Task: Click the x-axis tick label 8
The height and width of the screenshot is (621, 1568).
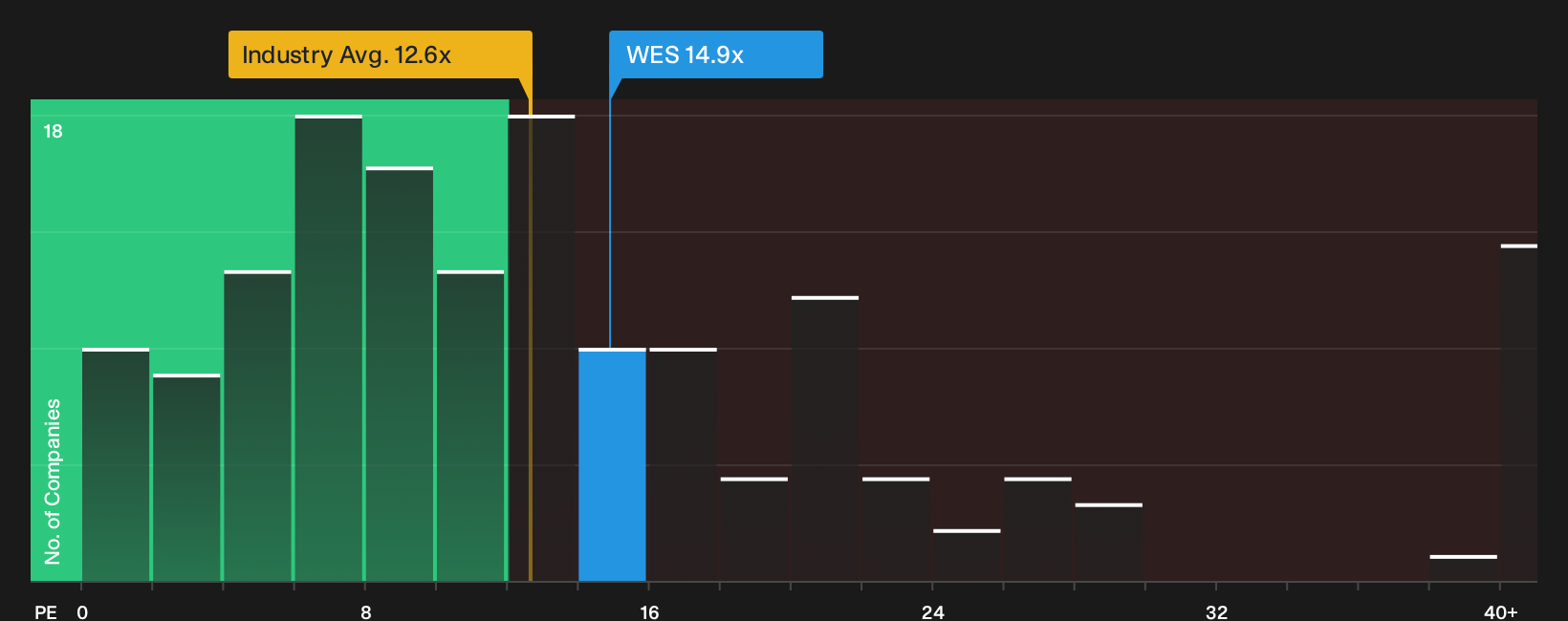Action: (366, 611)
